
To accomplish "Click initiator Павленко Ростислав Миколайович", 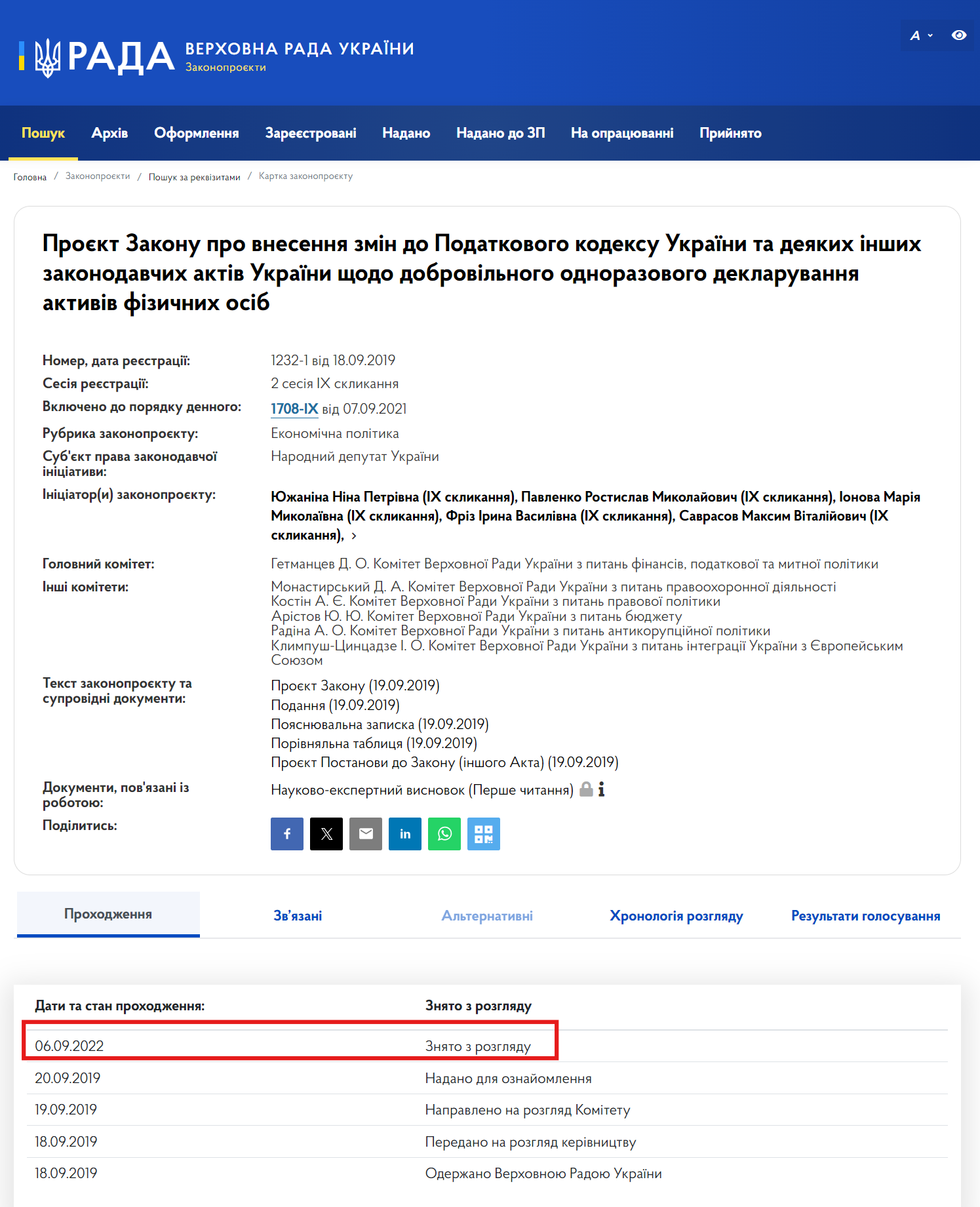I will tap(676, 497).
